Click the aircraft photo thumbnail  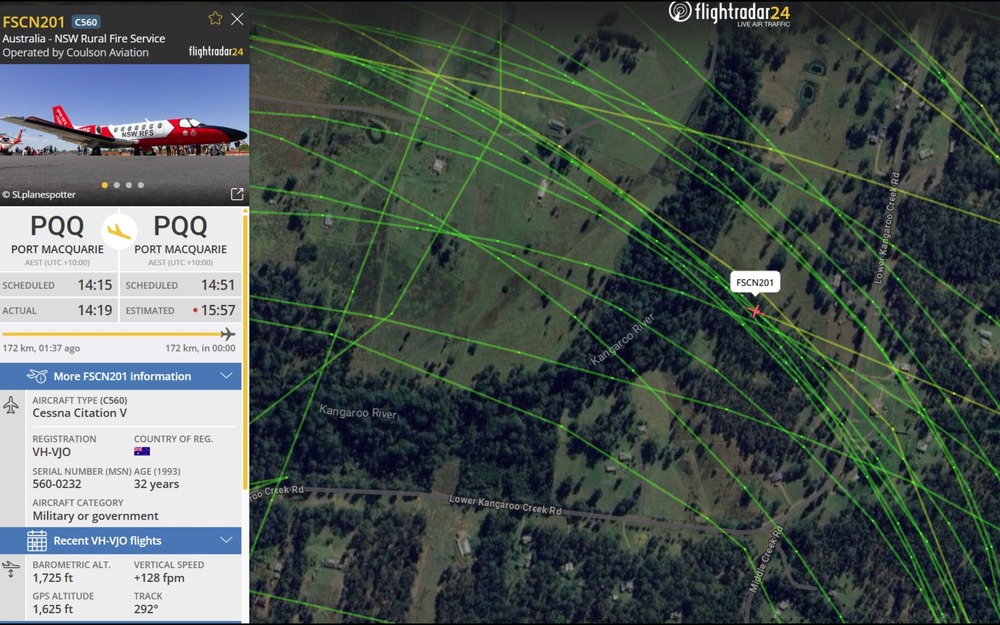[x=124, y=135]
